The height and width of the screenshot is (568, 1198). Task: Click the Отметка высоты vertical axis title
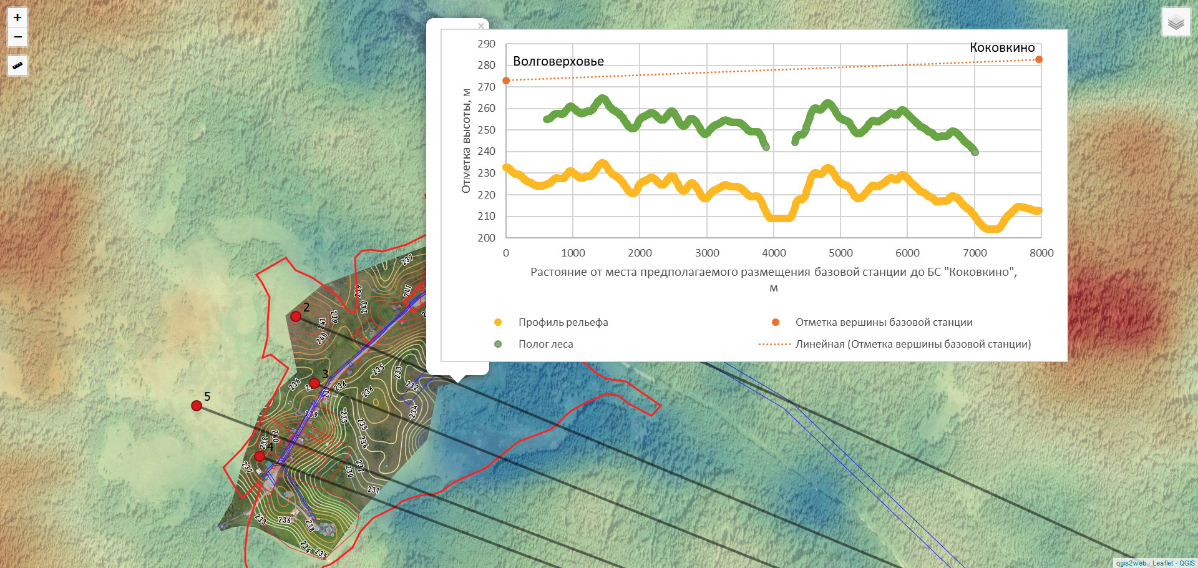(x=465, y=140)
